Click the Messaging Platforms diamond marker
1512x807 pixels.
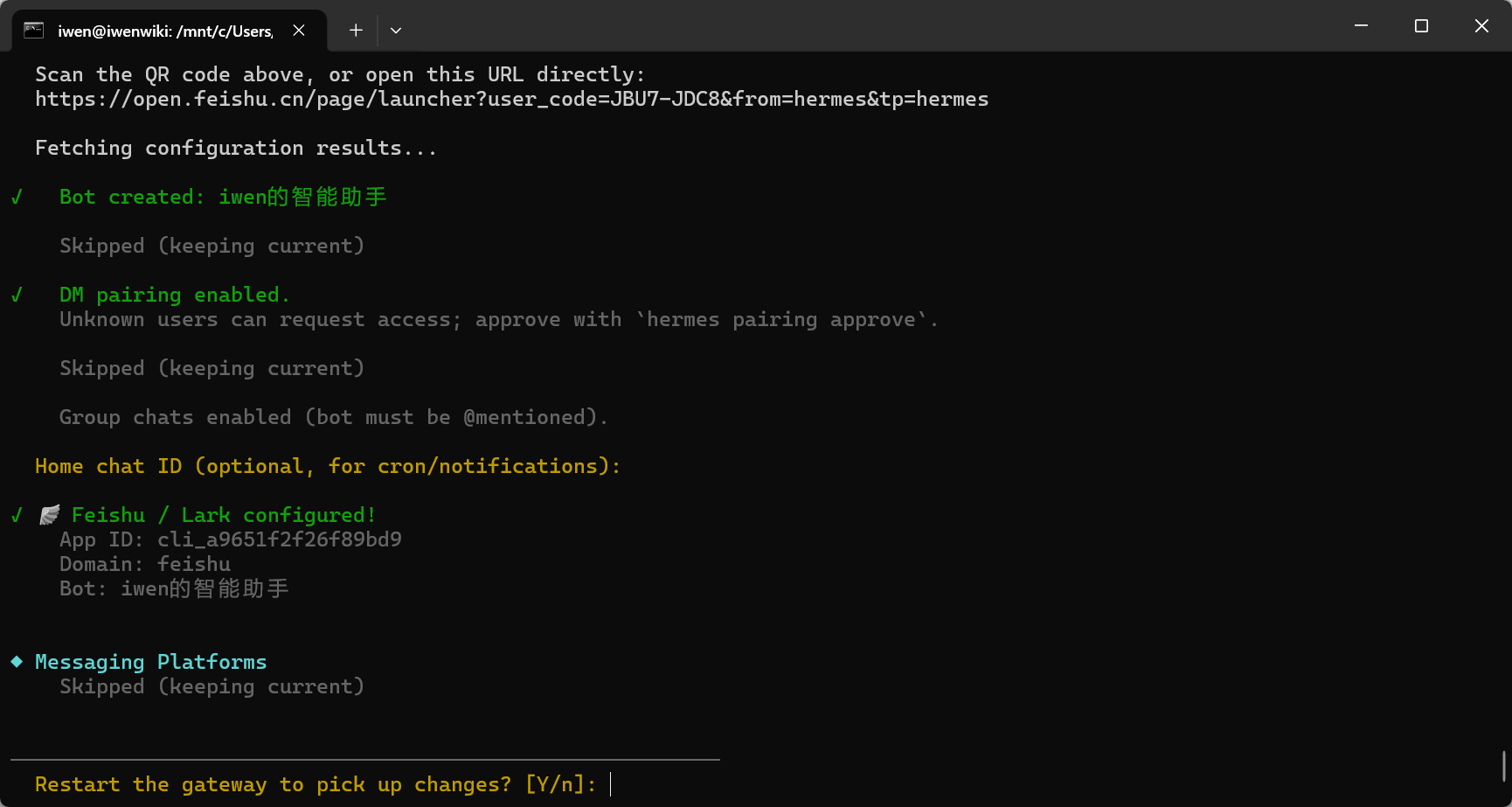pyautogui.click(x=17, y=661)
